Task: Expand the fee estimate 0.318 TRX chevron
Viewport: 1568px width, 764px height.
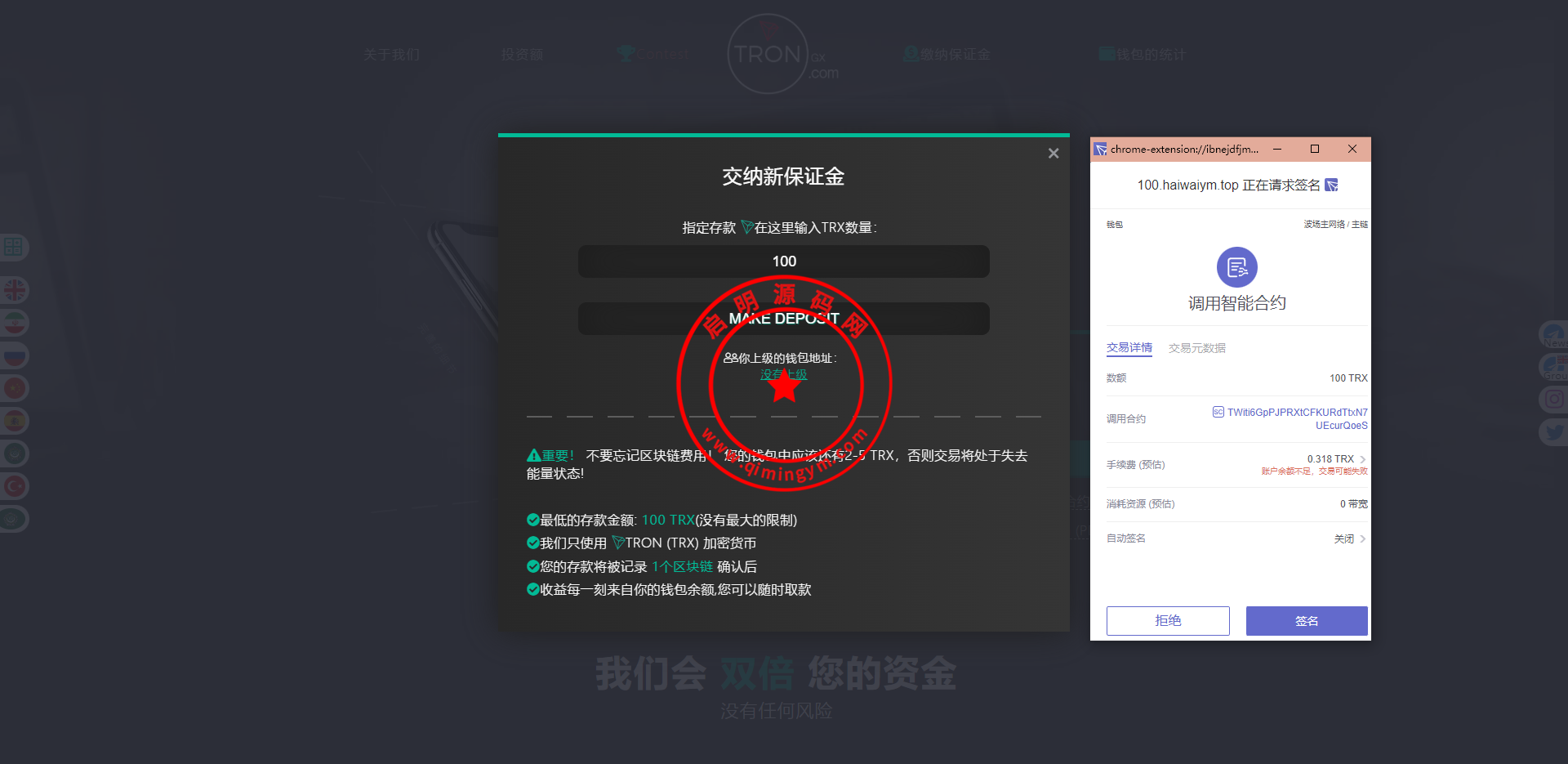Action: [1362, 459]
